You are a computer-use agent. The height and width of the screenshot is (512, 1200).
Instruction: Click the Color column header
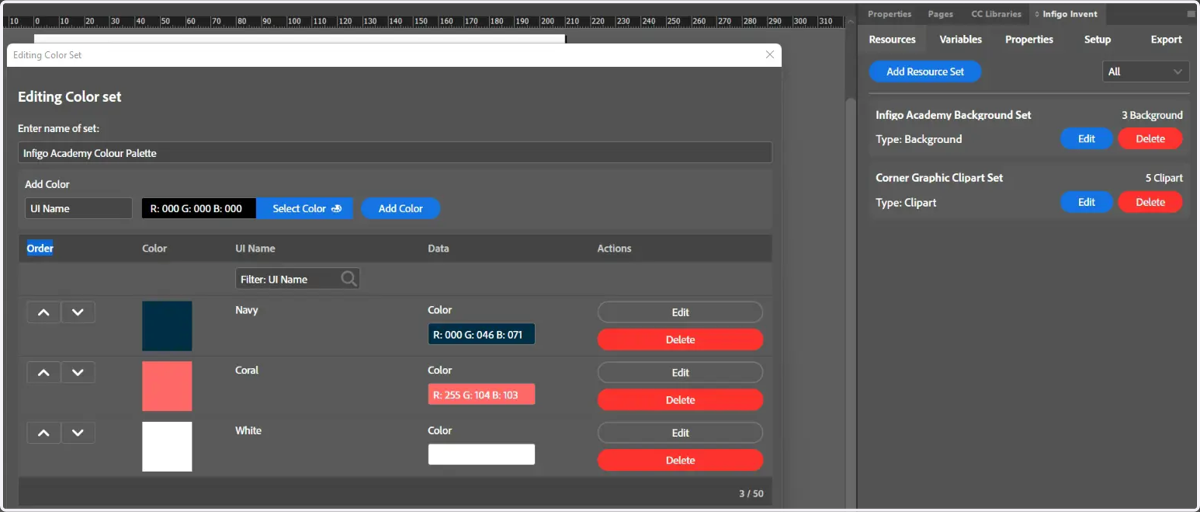click(154, 248)
